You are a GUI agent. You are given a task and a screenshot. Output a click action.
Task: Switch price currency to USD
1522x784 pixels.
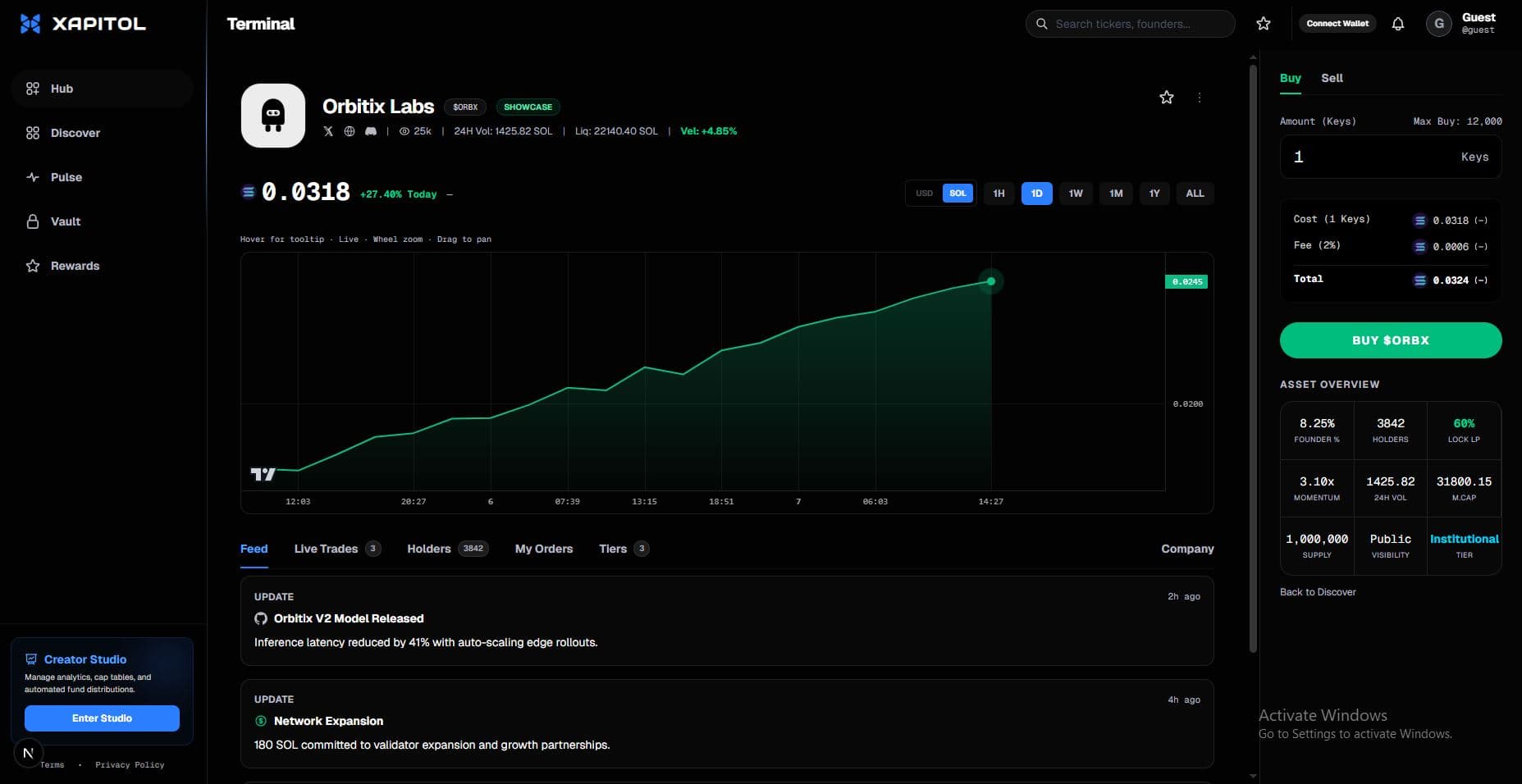pos(925,194)
